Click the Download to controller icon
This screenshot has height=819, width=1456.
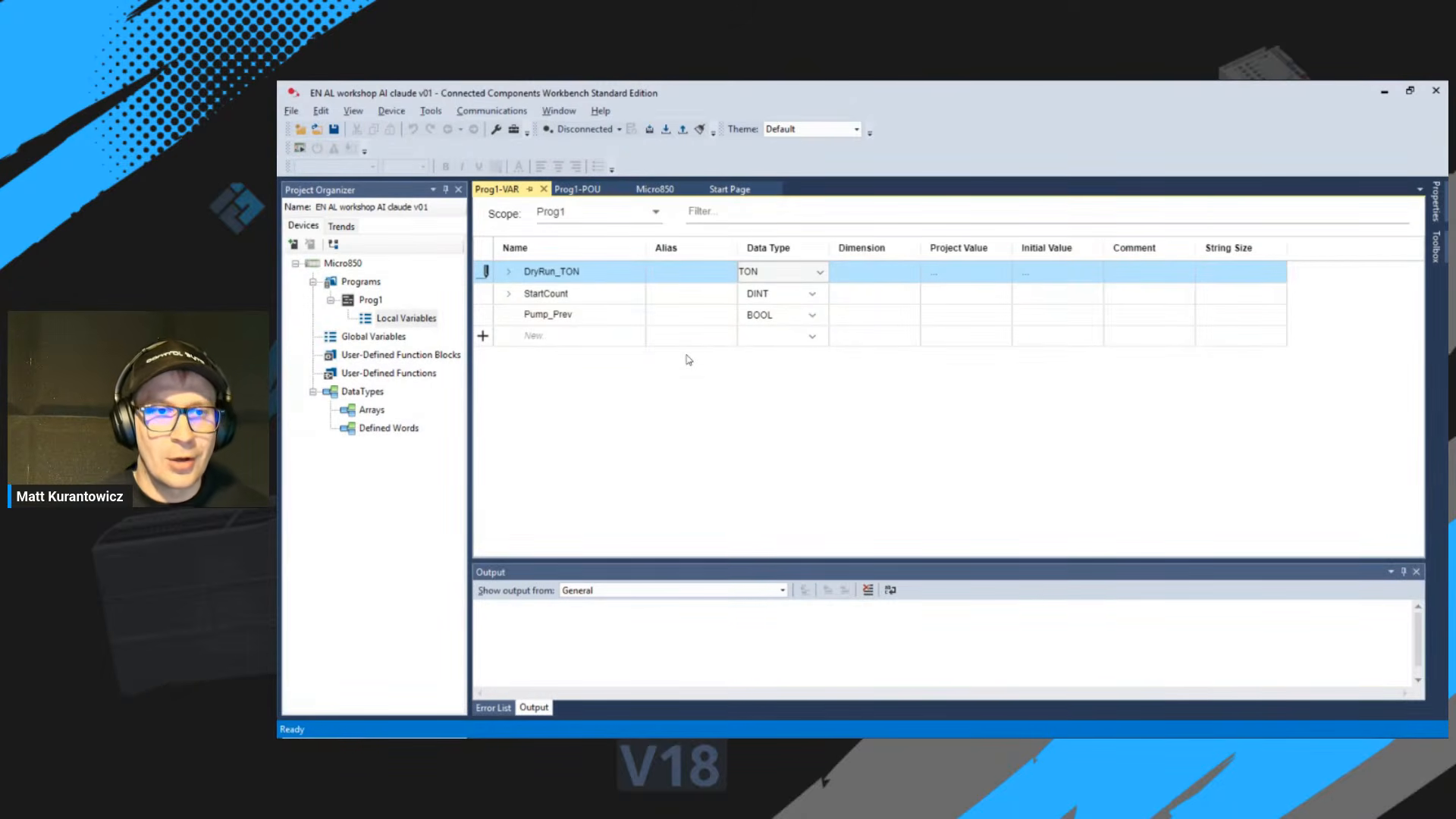(666, 130)
